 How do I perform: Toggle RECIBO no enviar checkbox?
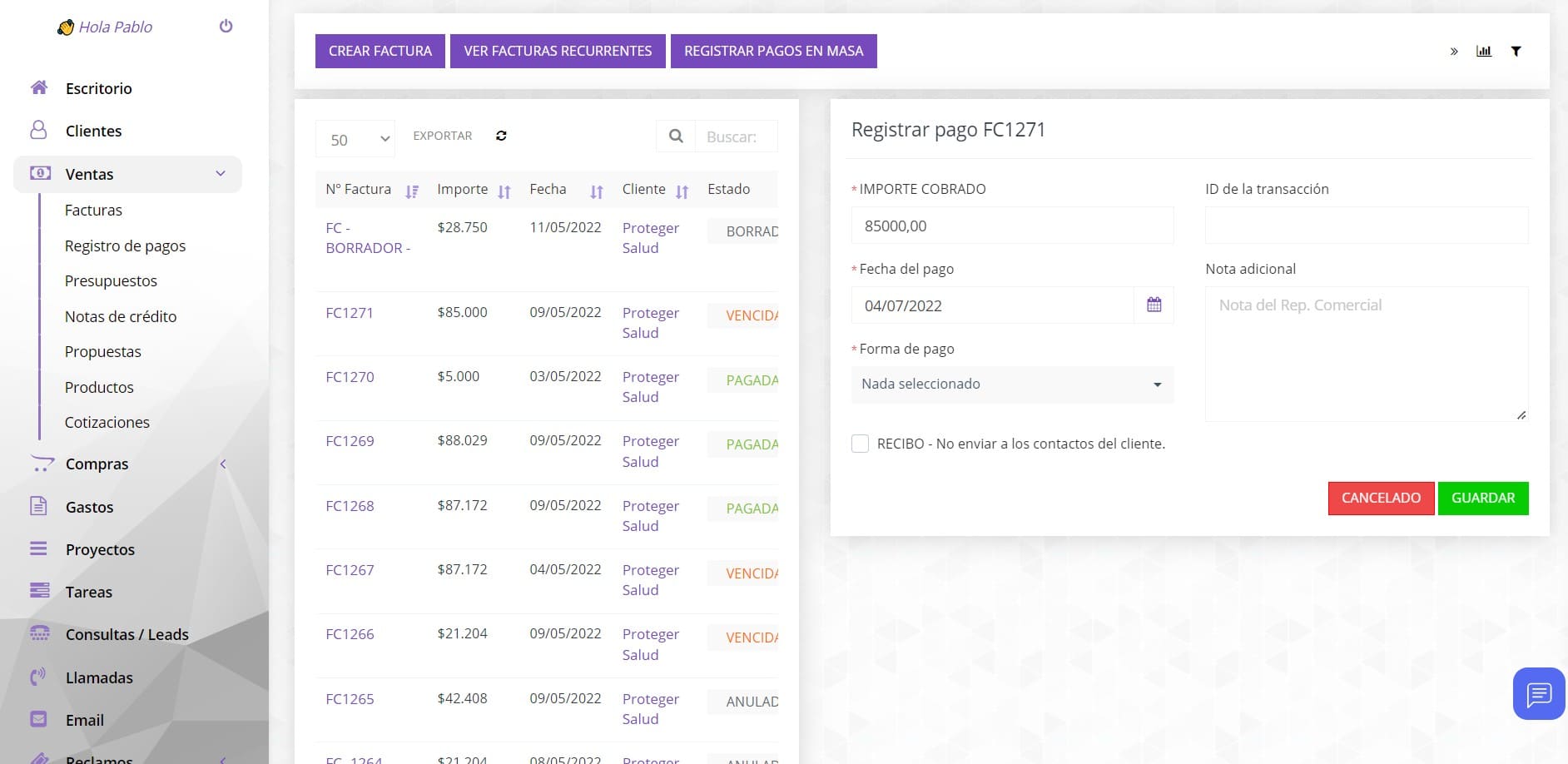pos(860,444)
